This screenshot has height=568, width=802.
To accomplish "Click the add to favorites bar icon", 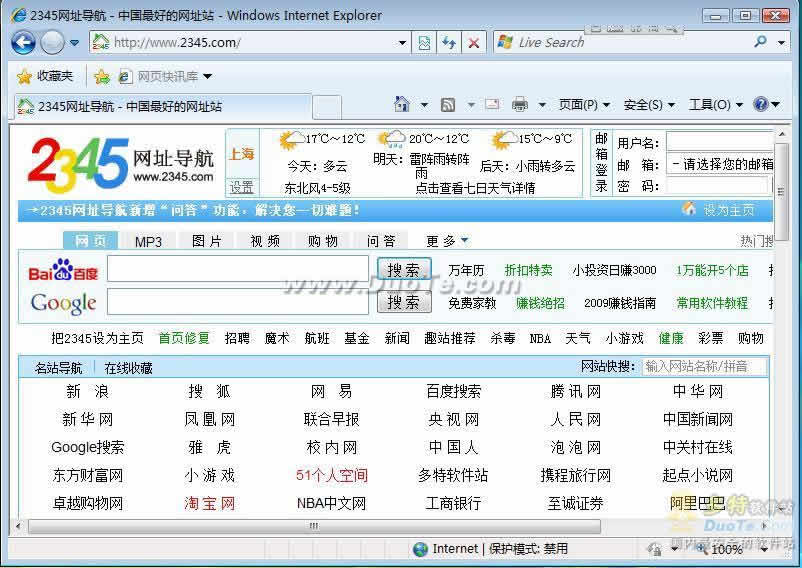I will pos(102,77).
